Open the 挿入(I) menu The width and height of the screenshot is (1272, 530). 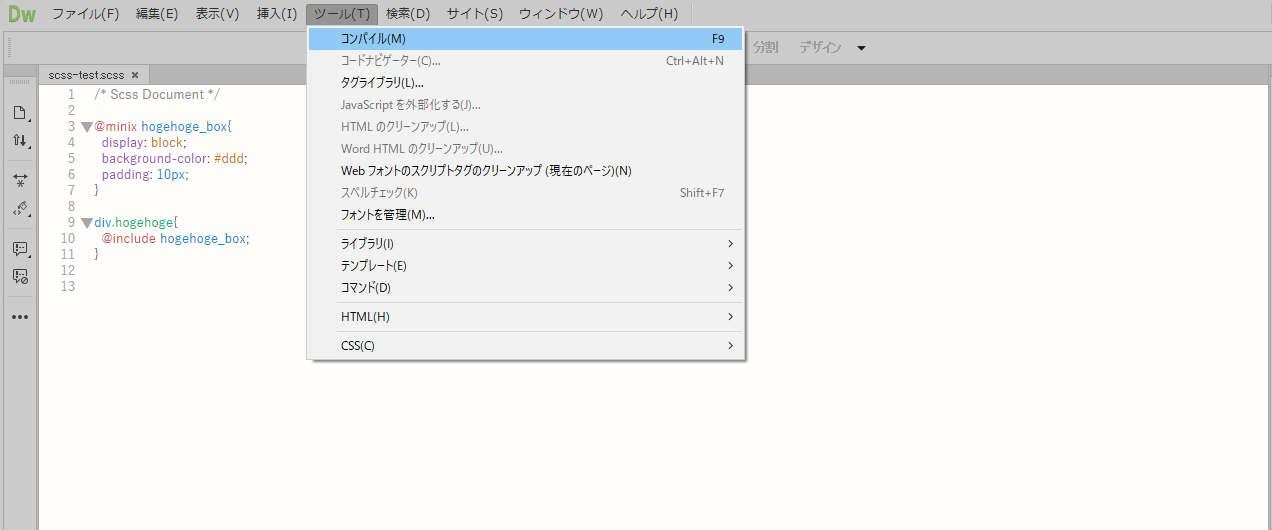click(276, 14)
